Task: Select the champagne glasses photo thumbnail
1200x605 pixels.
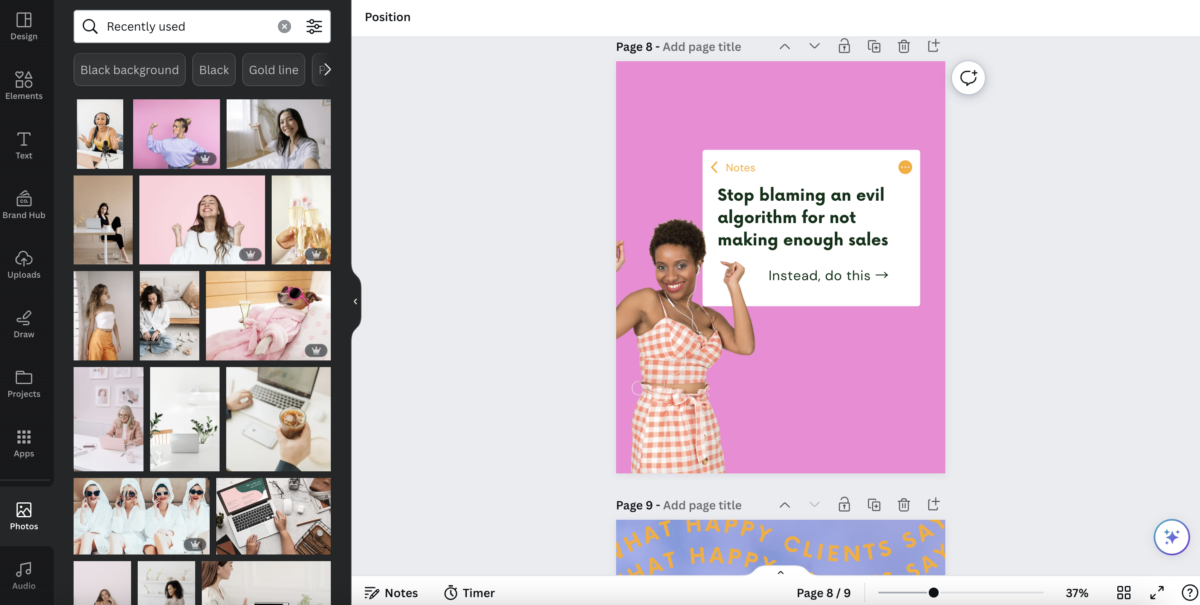Action: tap(301, 219)
